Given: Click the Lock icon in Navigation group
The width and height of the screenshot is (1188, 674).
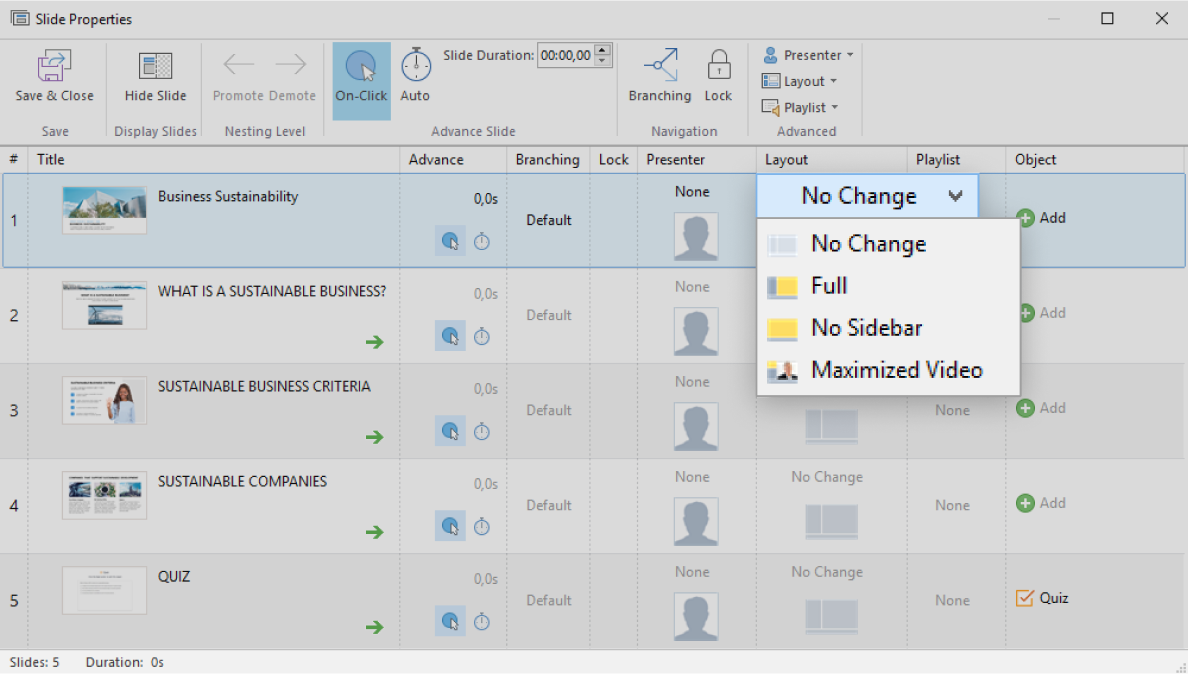Looking at the screenshot, I should 718,70.
